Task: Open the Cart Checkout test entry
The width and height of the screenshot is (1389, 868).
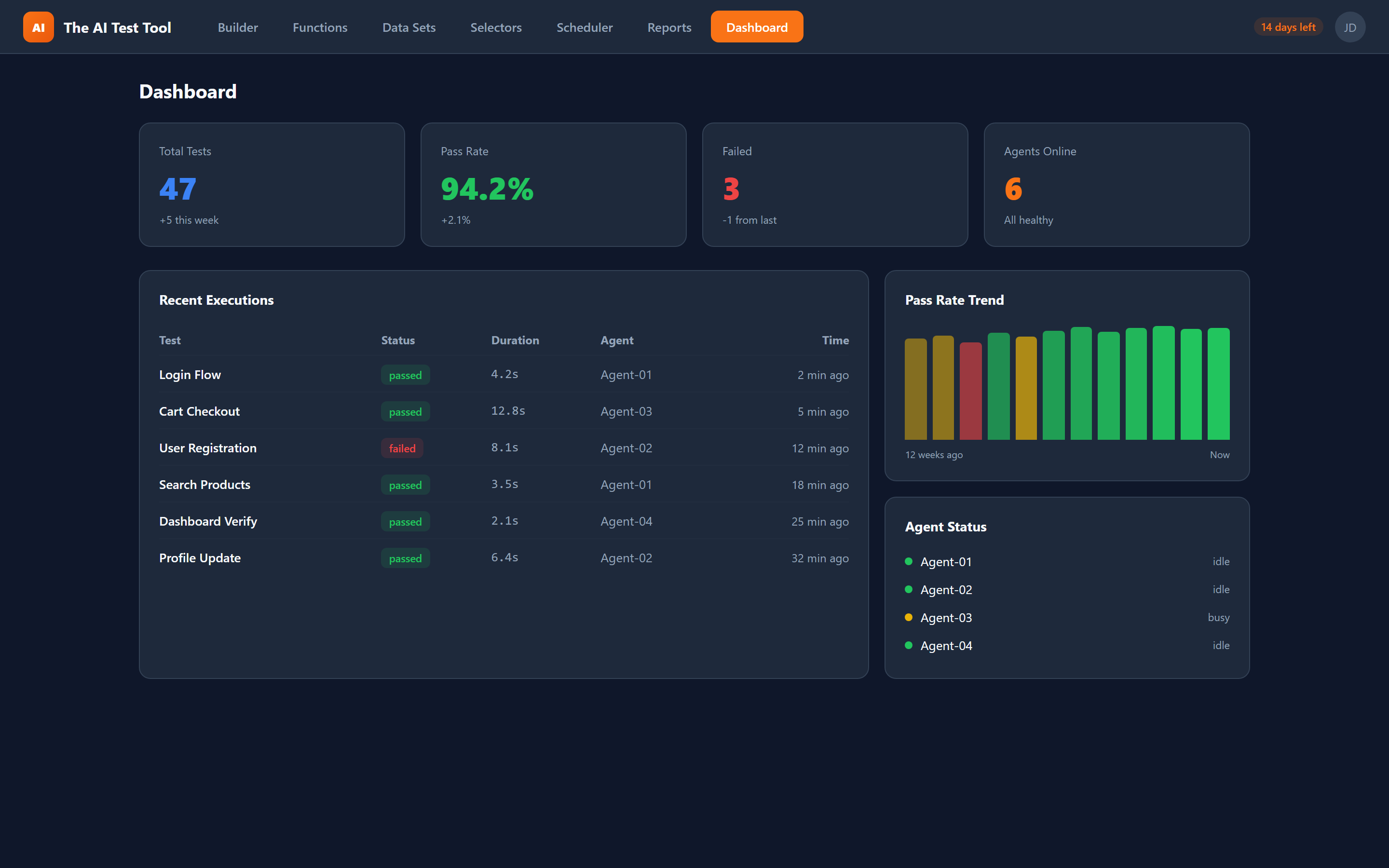Action: pos(199,411)
